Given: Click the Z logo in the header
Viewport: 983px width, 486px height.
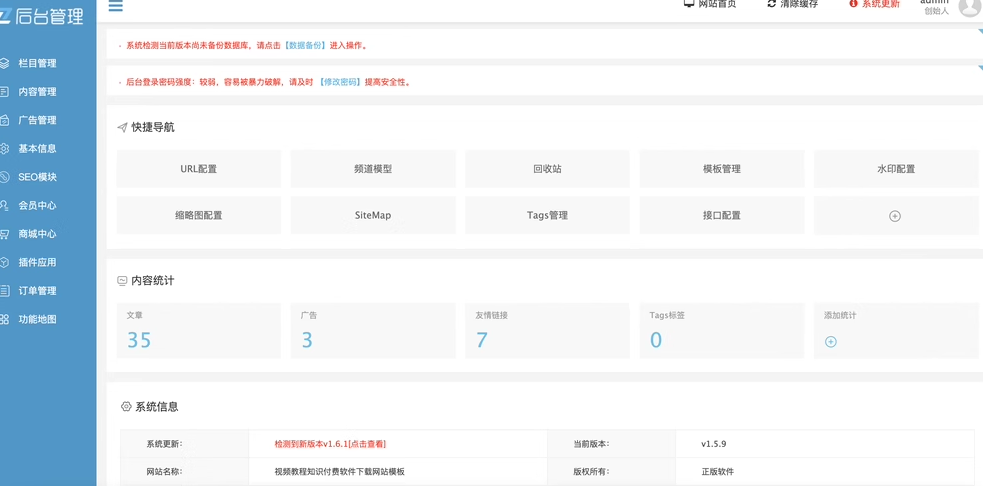Looking at the screenshot, I should point(4,16).
